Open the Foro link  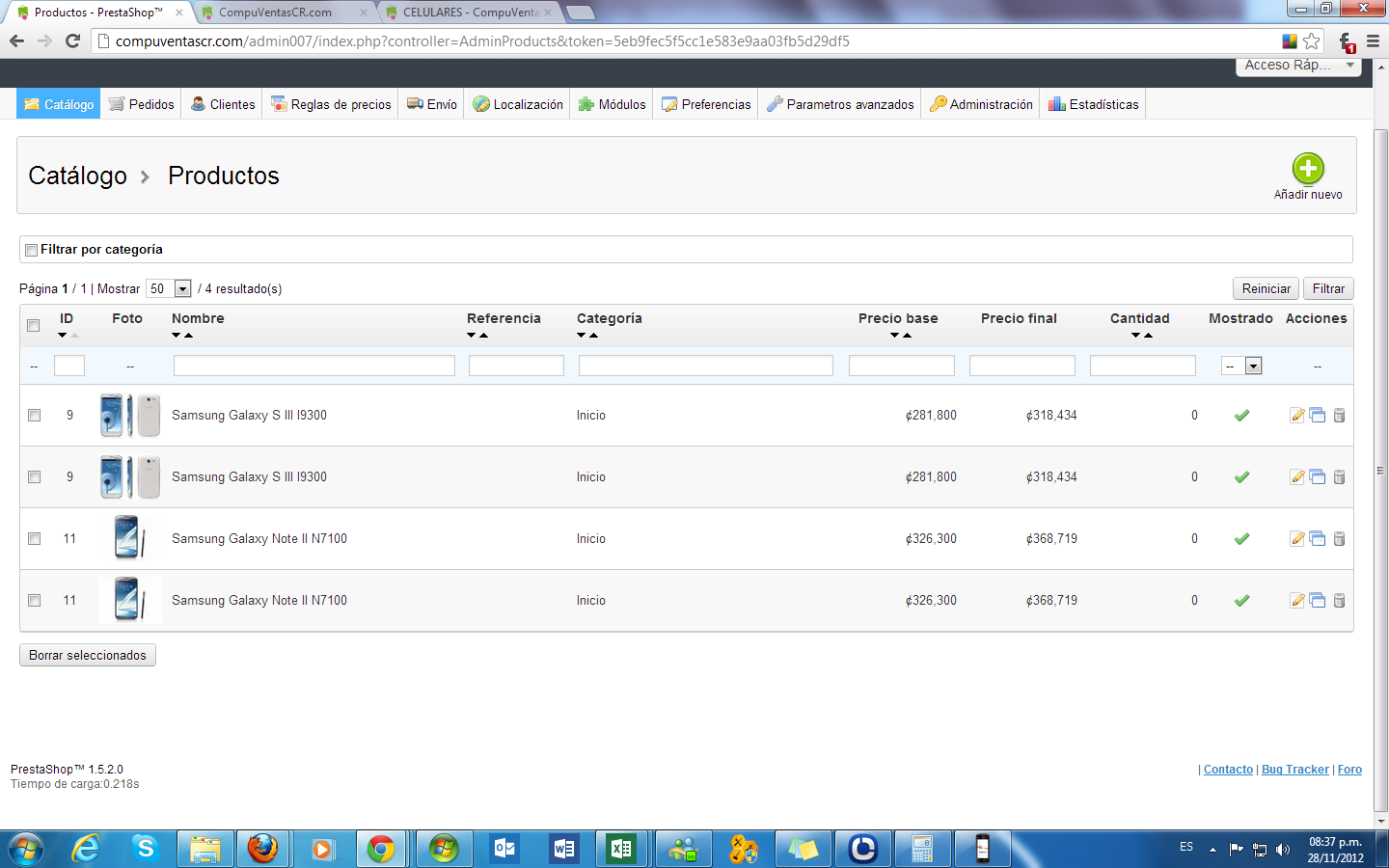pyautogui.click(x=1349, y=770)
